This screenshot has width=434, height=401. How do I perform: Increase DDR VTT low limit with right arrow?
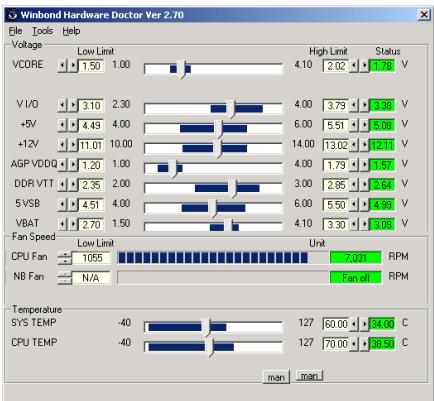coord(73,185)
